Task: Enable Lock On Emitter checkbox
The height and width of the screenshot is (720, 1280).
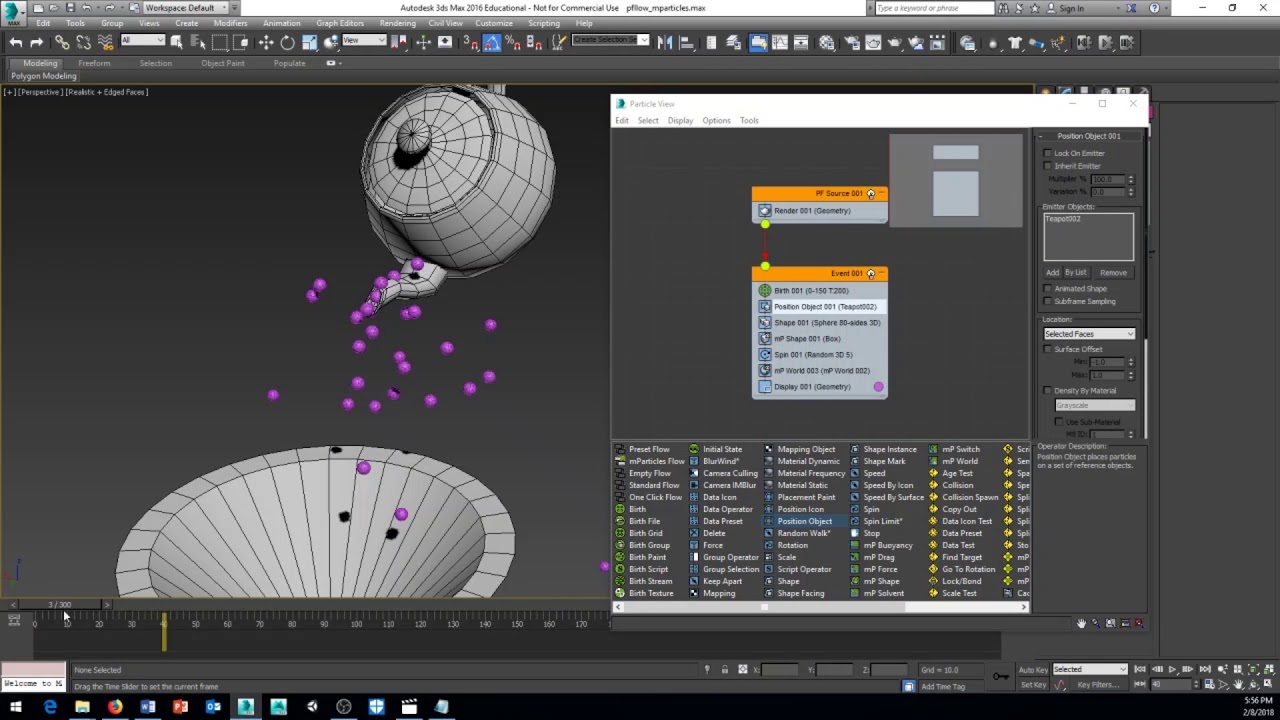Action: (1048, 153)
